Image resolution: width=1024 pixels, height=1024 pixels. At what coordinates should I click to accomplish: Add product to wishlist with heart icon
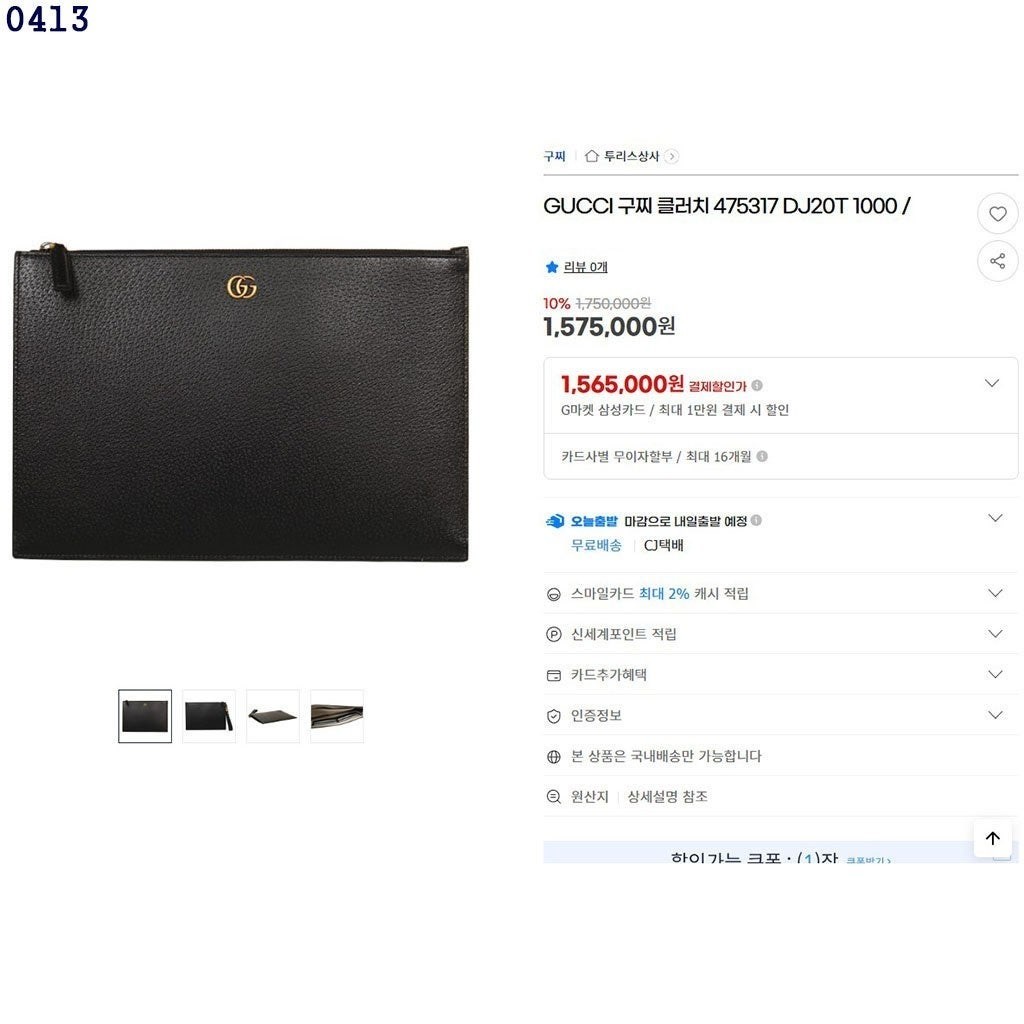[997, 214]
